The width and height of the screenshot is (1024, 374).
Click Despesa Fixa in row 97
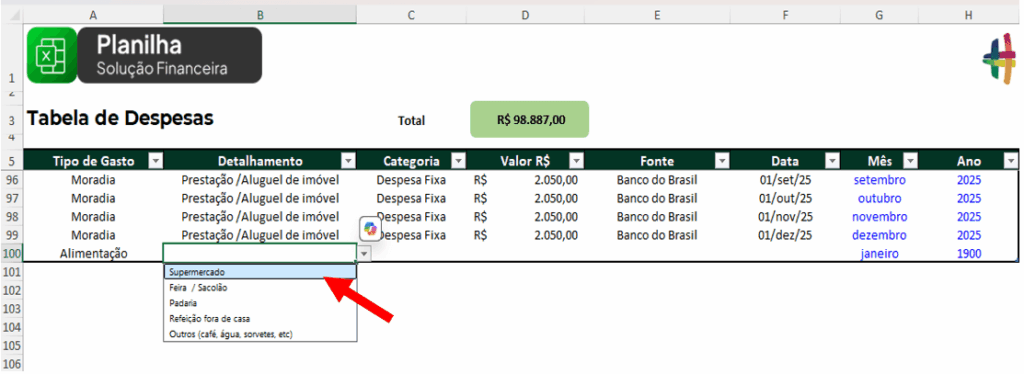click(x=411, y=198)
